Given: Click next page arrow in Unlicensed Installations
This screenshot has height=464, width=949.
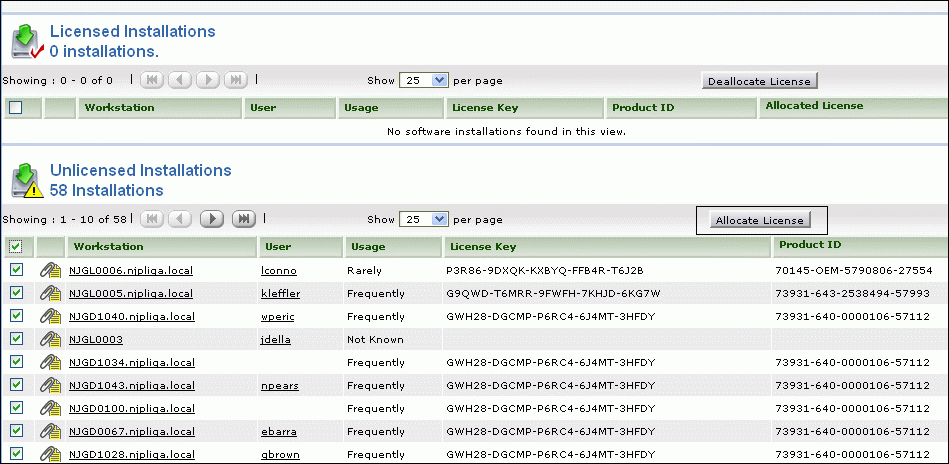Looking at the screenshot, I should pos(211,219).
